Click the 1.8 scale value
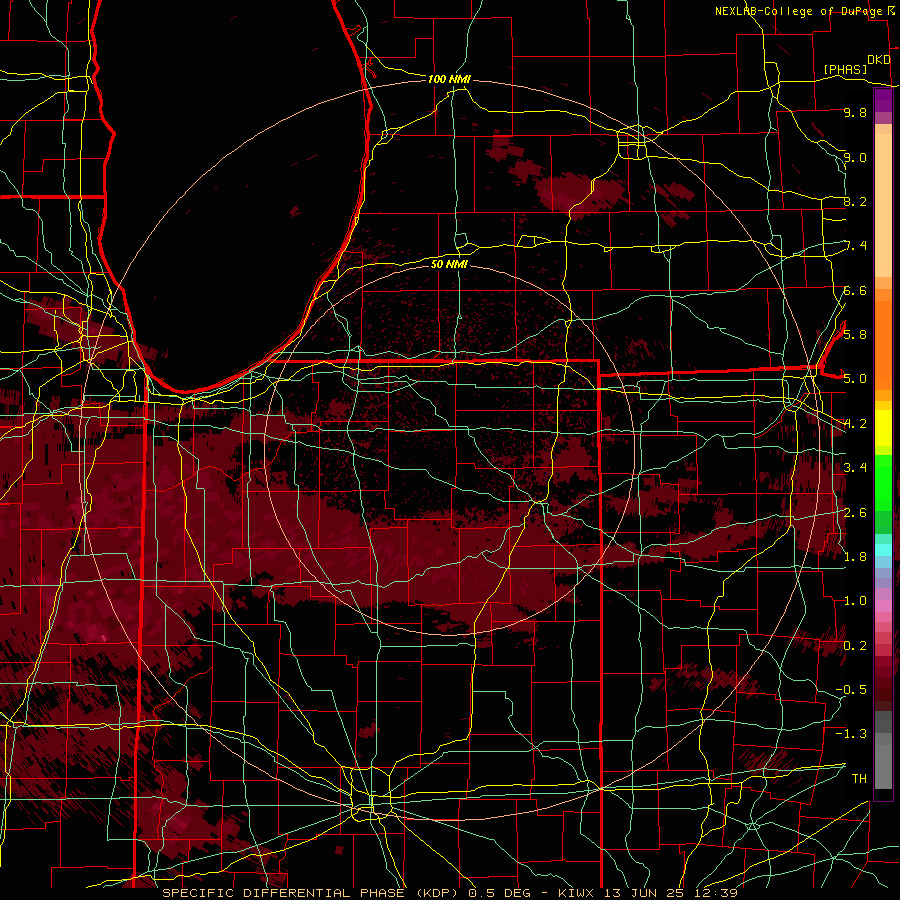Viewport: 900px width, 900px height. pos(855,556)
